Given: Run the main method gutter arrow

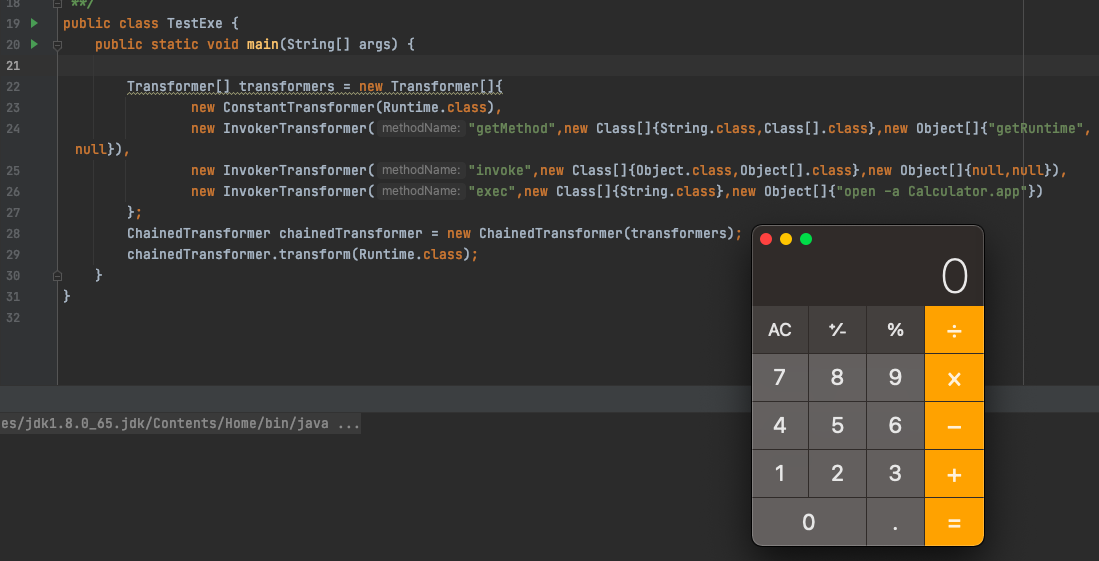Looking at the screenshot, I should 34,44.
